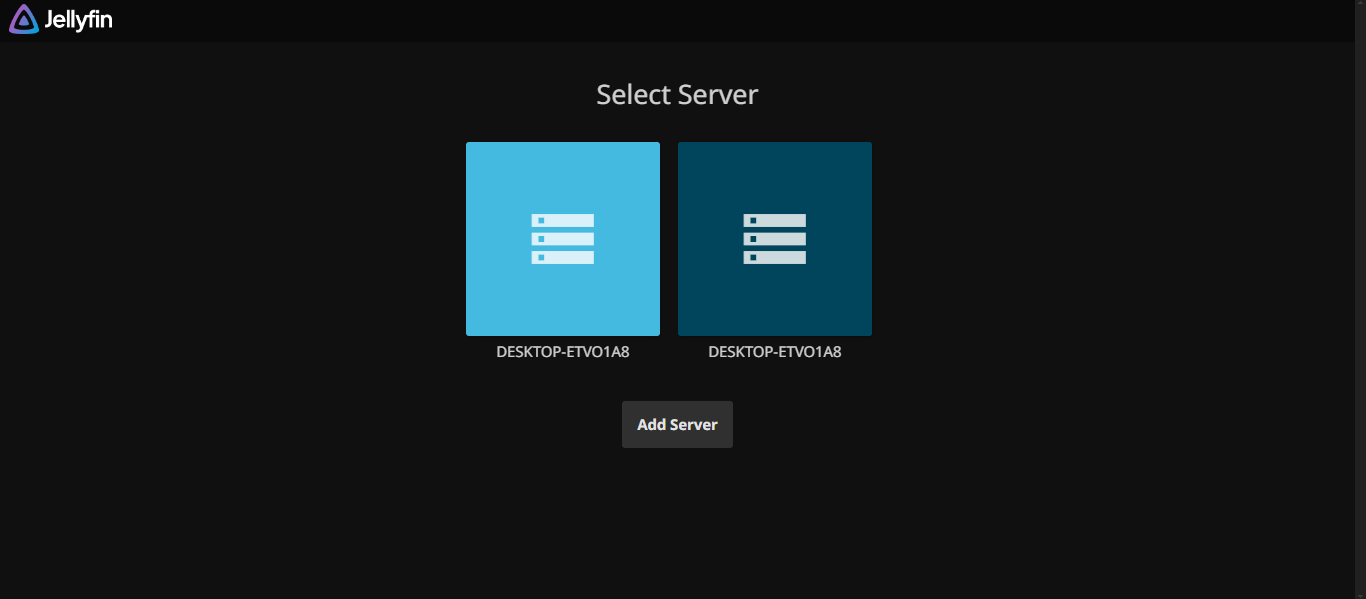
Task: Click the Select Server heading
Action: (x=677, y=95)
